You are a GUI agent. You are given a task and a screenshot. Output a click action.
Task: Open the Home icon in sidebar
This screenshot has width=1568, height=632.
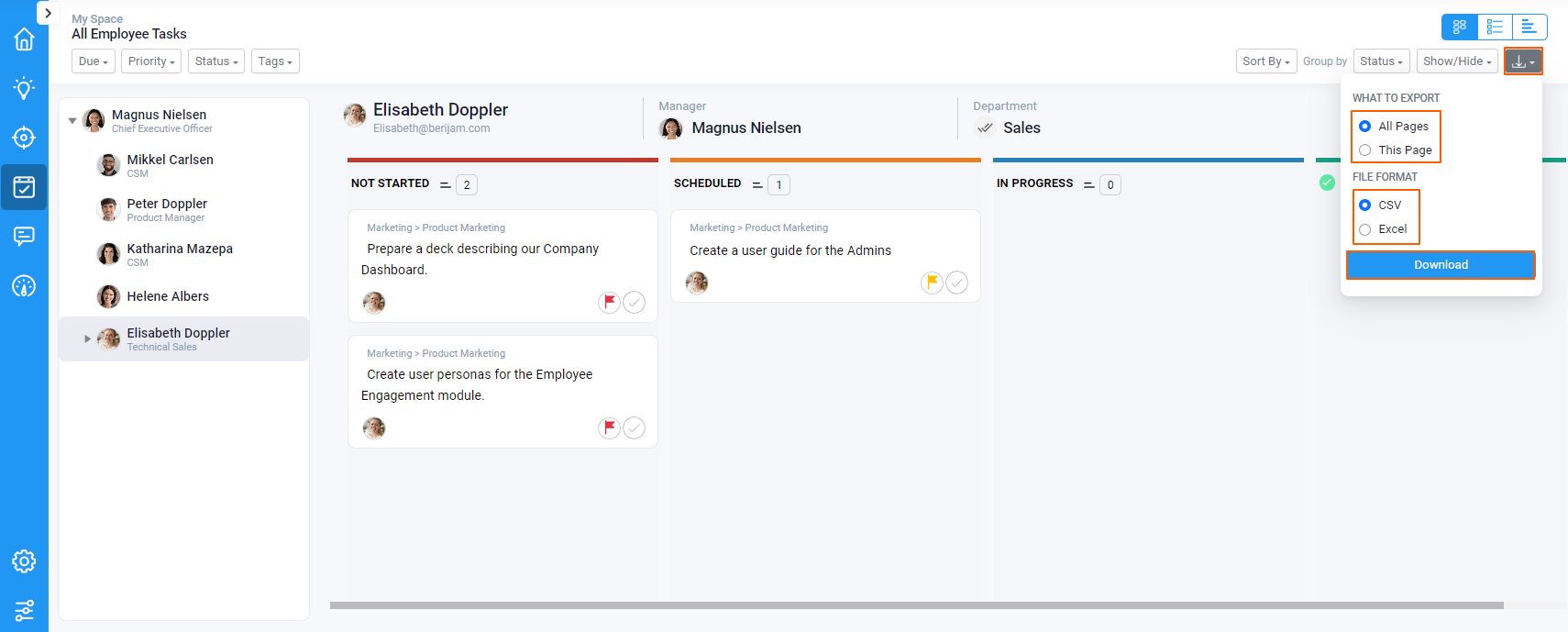click(24, 39)
